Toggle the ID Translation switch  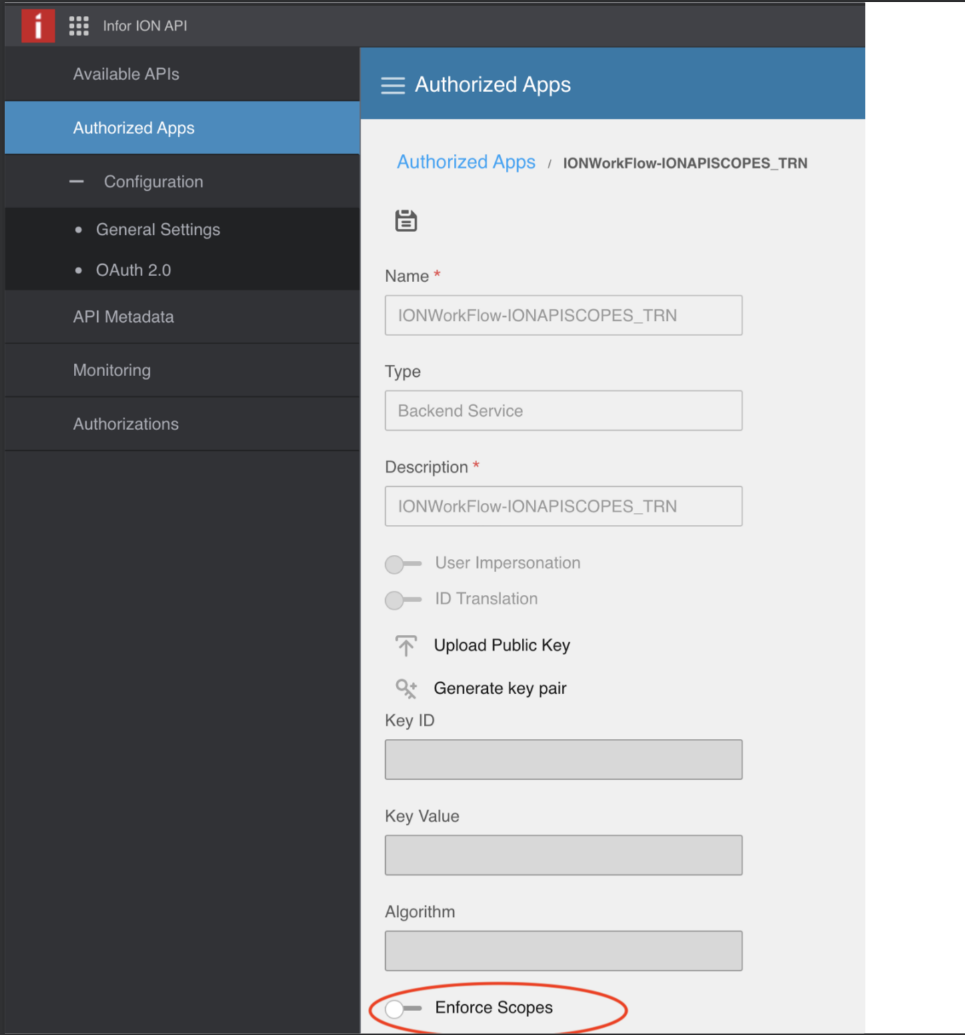(x=402, y=600)
